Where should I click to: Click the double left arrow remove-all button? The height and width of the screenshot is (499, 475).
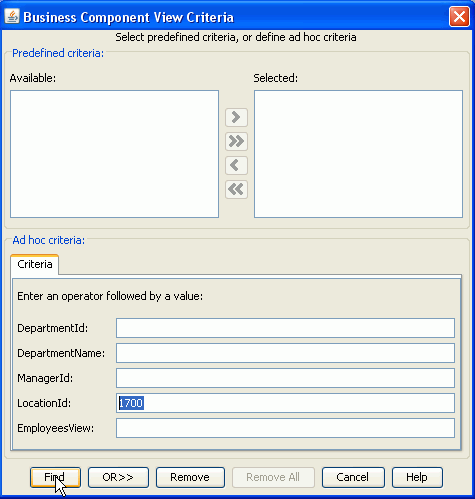pyautogui.click(x=236, y=189)
